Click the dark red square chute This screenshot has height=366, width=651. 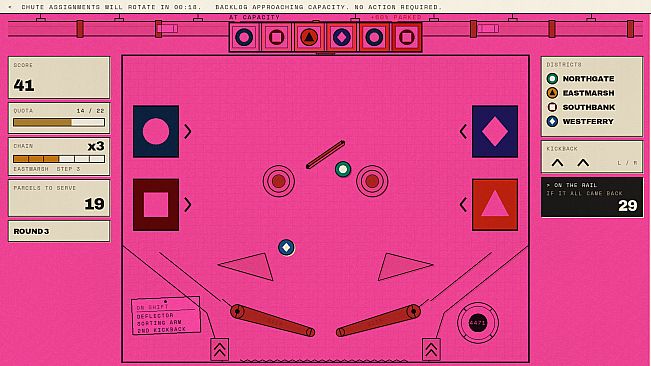click(156, 205)
